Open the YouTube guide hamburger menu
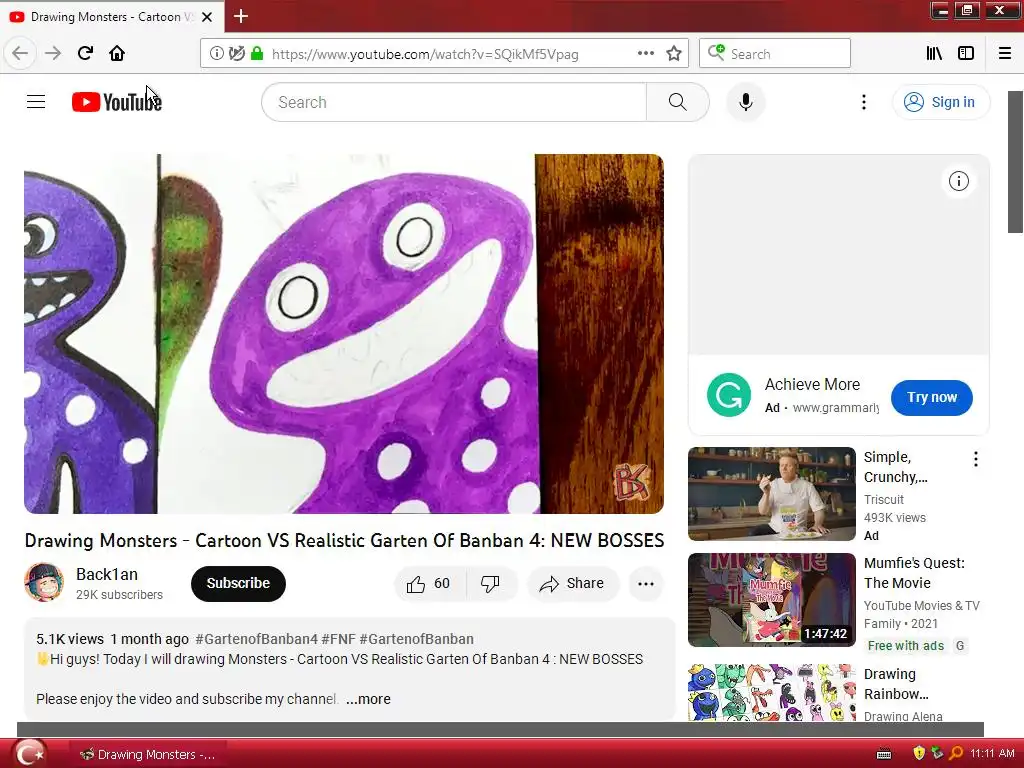The height and width of the screenshot is (768, 1024). point(36,102)
